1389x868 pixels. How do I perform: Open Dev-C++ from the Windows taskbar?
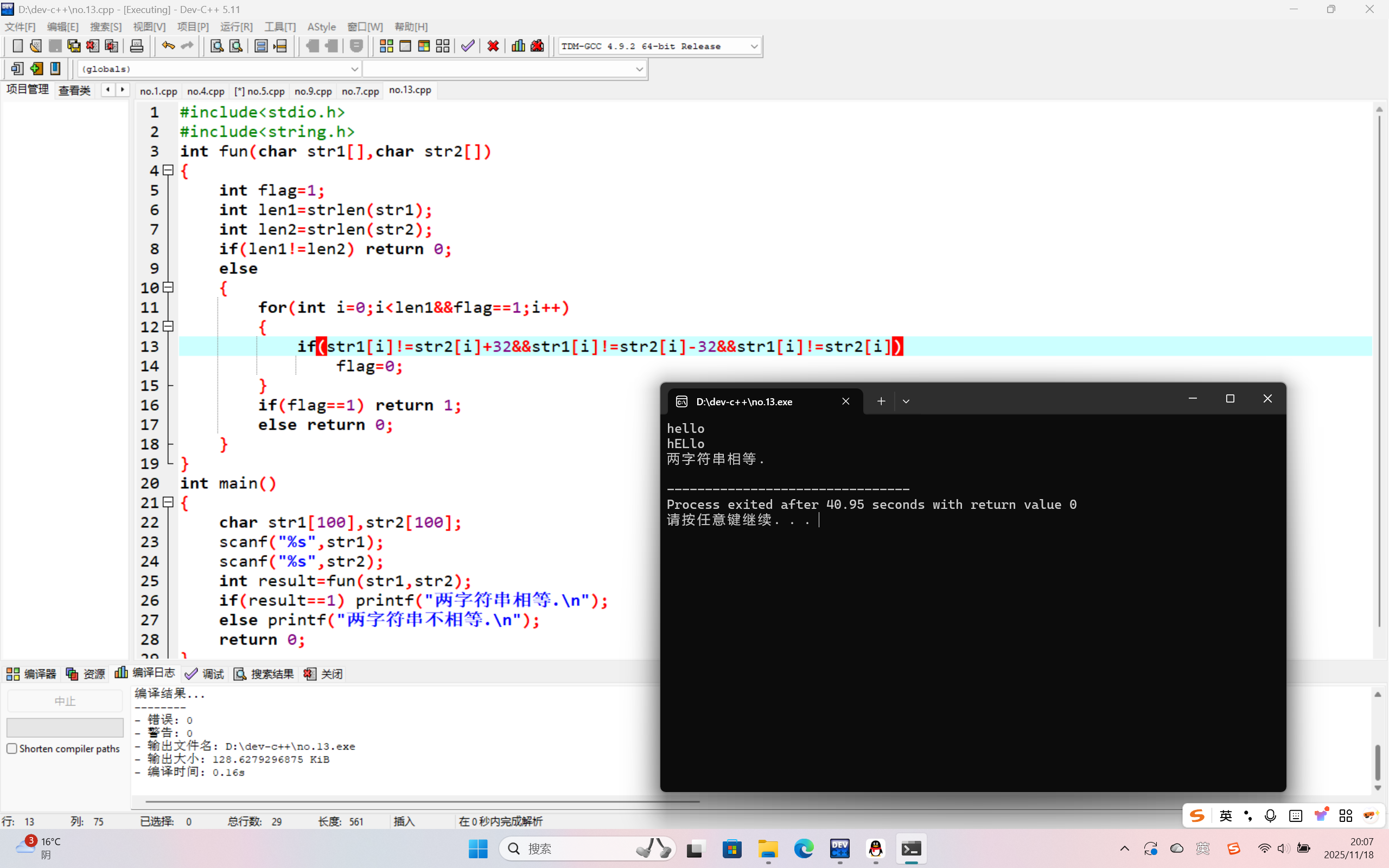tap(840, 848)
